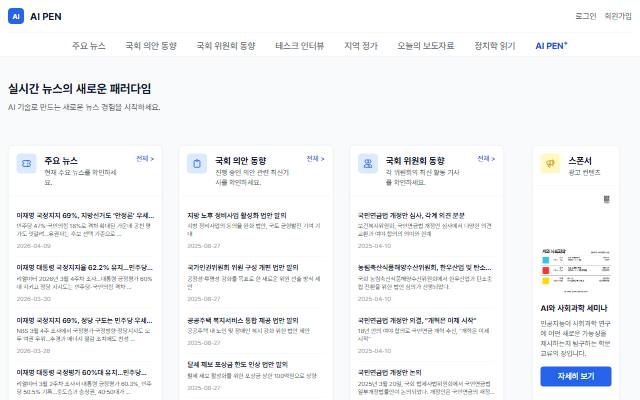Click the AI PEN brand name text
Image resolution: width=640 pixels, height=400 pixels.
(x=46, y=17)
